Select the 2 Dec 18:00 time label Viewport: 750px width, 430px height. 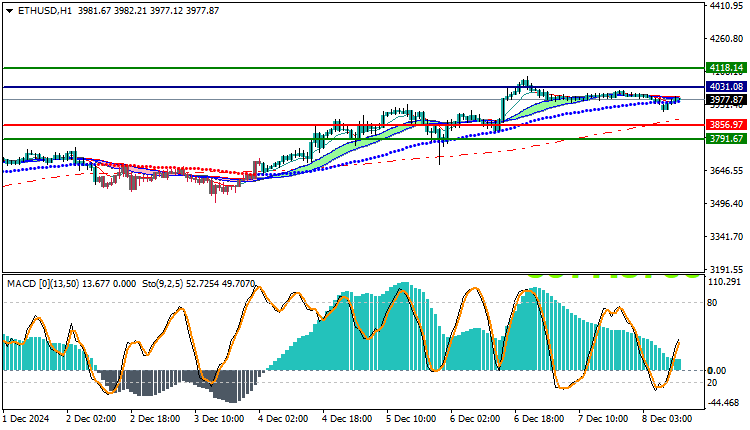[x=155, y=419]
